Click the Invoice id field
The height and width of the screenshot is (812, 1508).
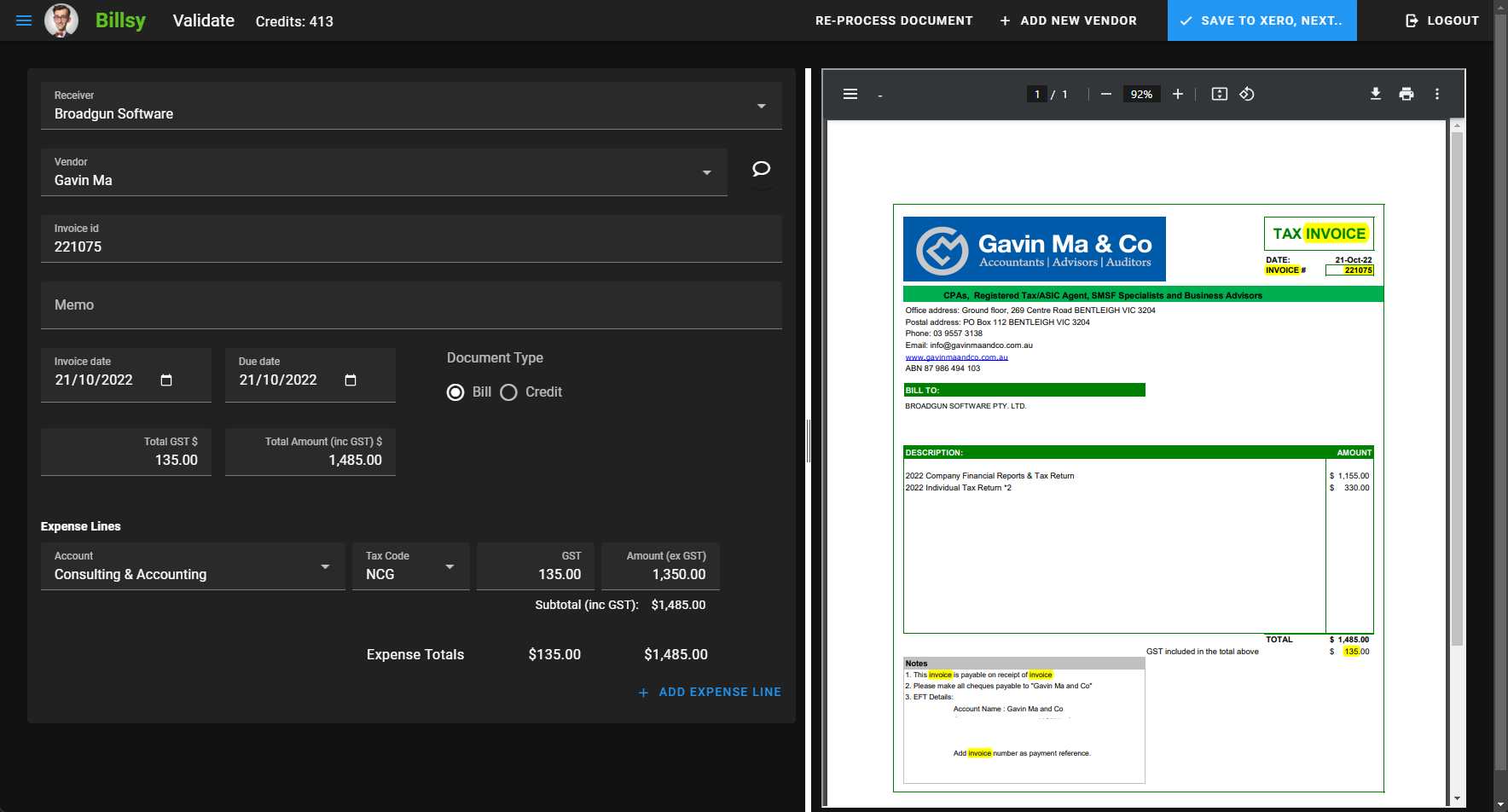click(x=411, y=239)
